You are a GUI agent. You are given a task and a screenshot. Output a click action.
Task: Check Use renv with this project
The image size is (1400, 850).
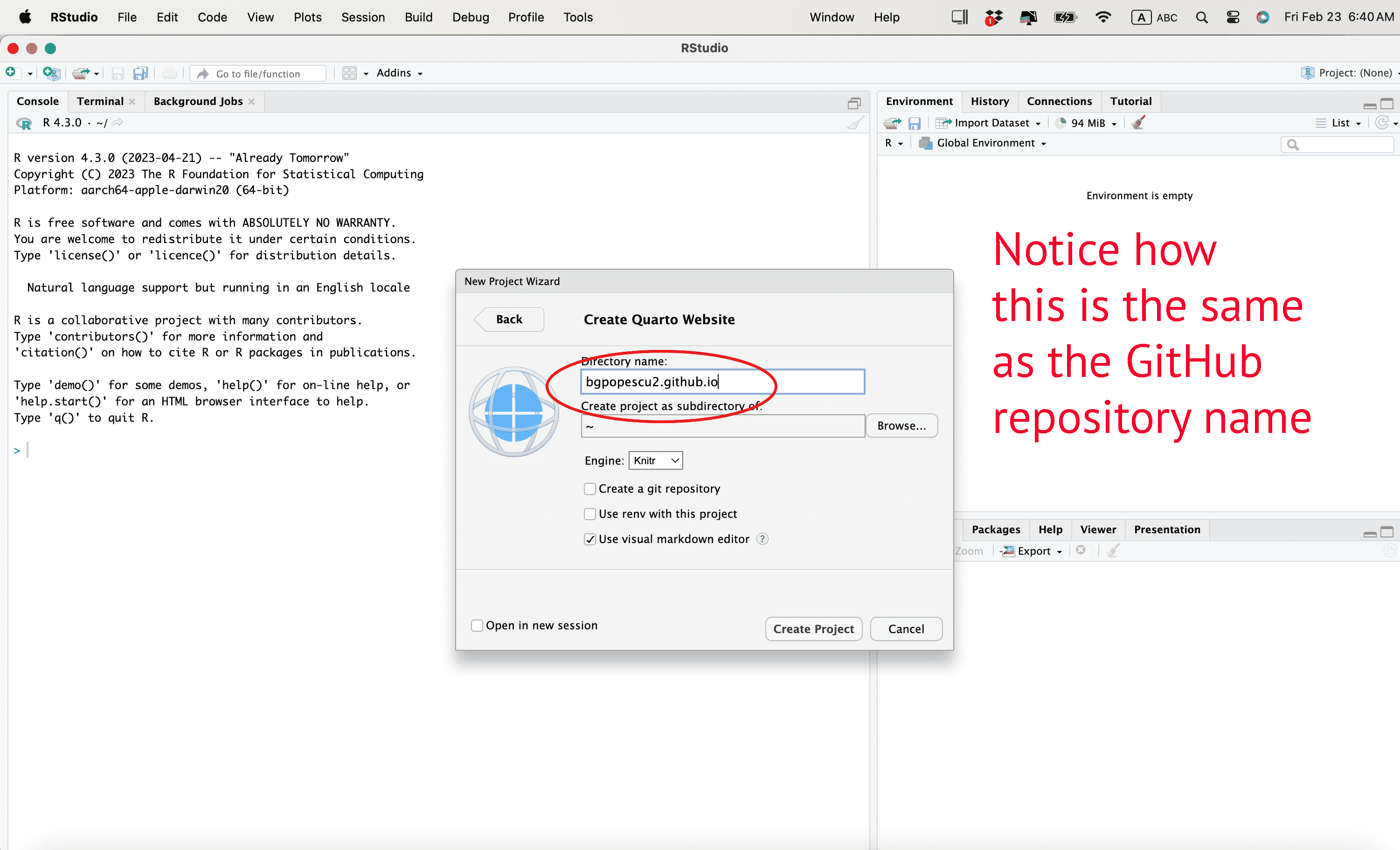(x=590, y=514)
